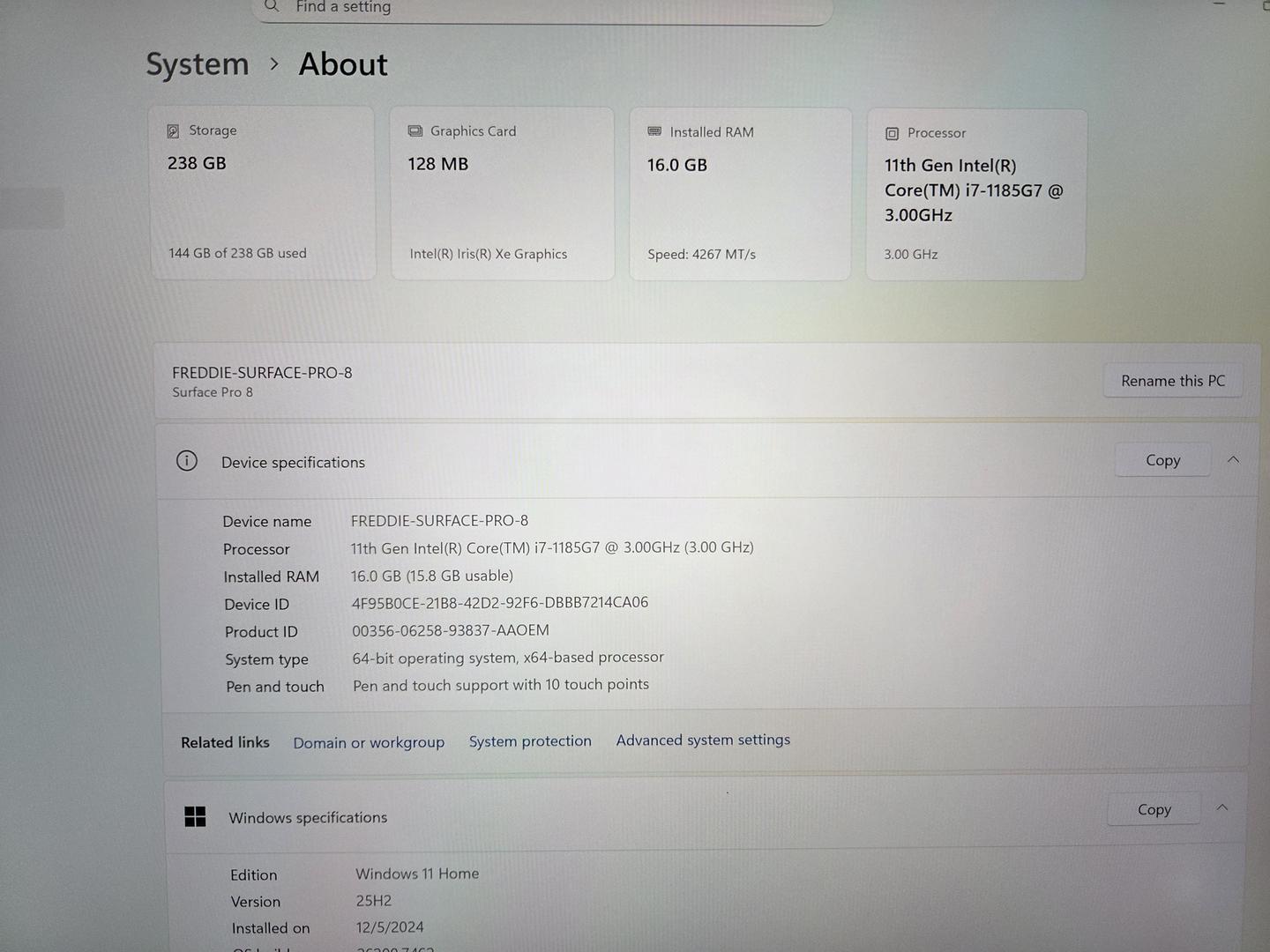This screenshot has height=952, width=1270.
Task: Click the Storage drive icon
Action: (x=173, y=131)
